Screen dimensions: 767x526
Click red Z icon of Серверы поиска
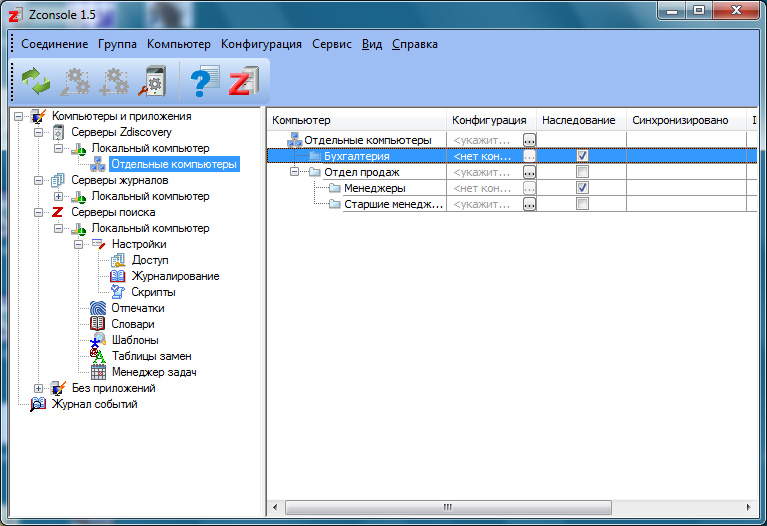click(58, 212)
